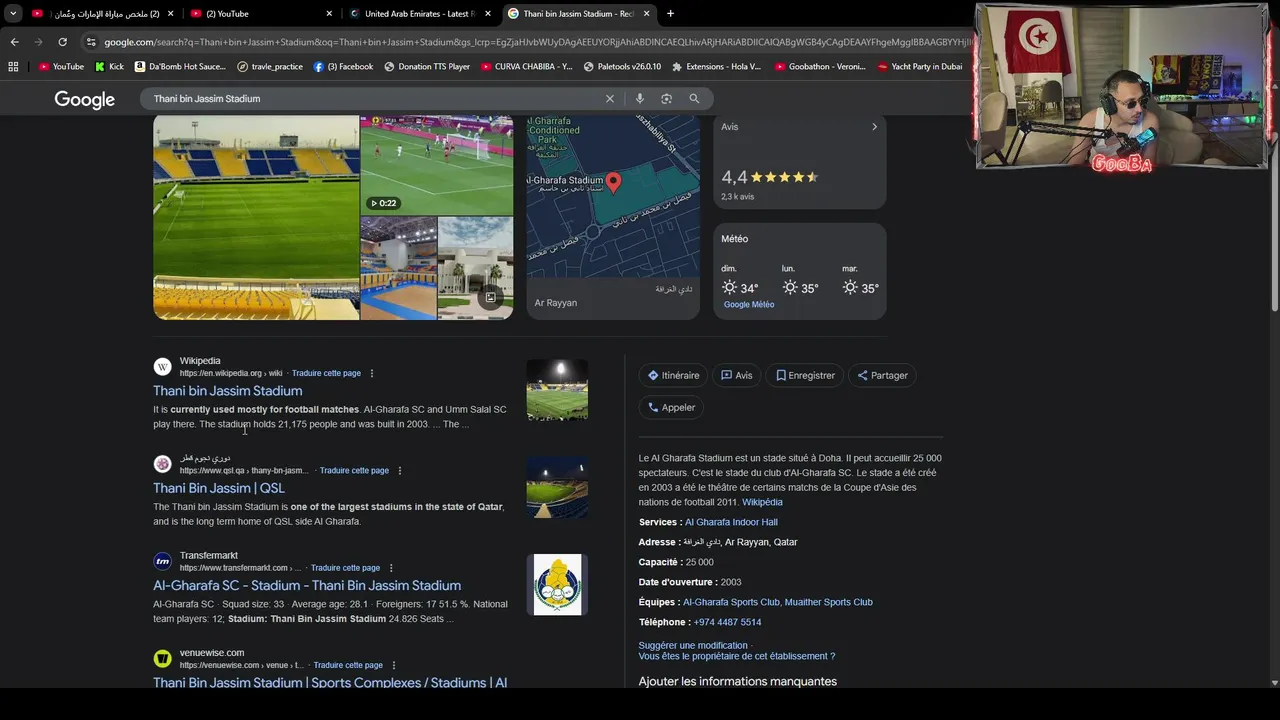Open the Paletools v26.0.10 bookmark
Image resolution: width=1280 pixels, height=720 pixels.
tap(622, 67)
